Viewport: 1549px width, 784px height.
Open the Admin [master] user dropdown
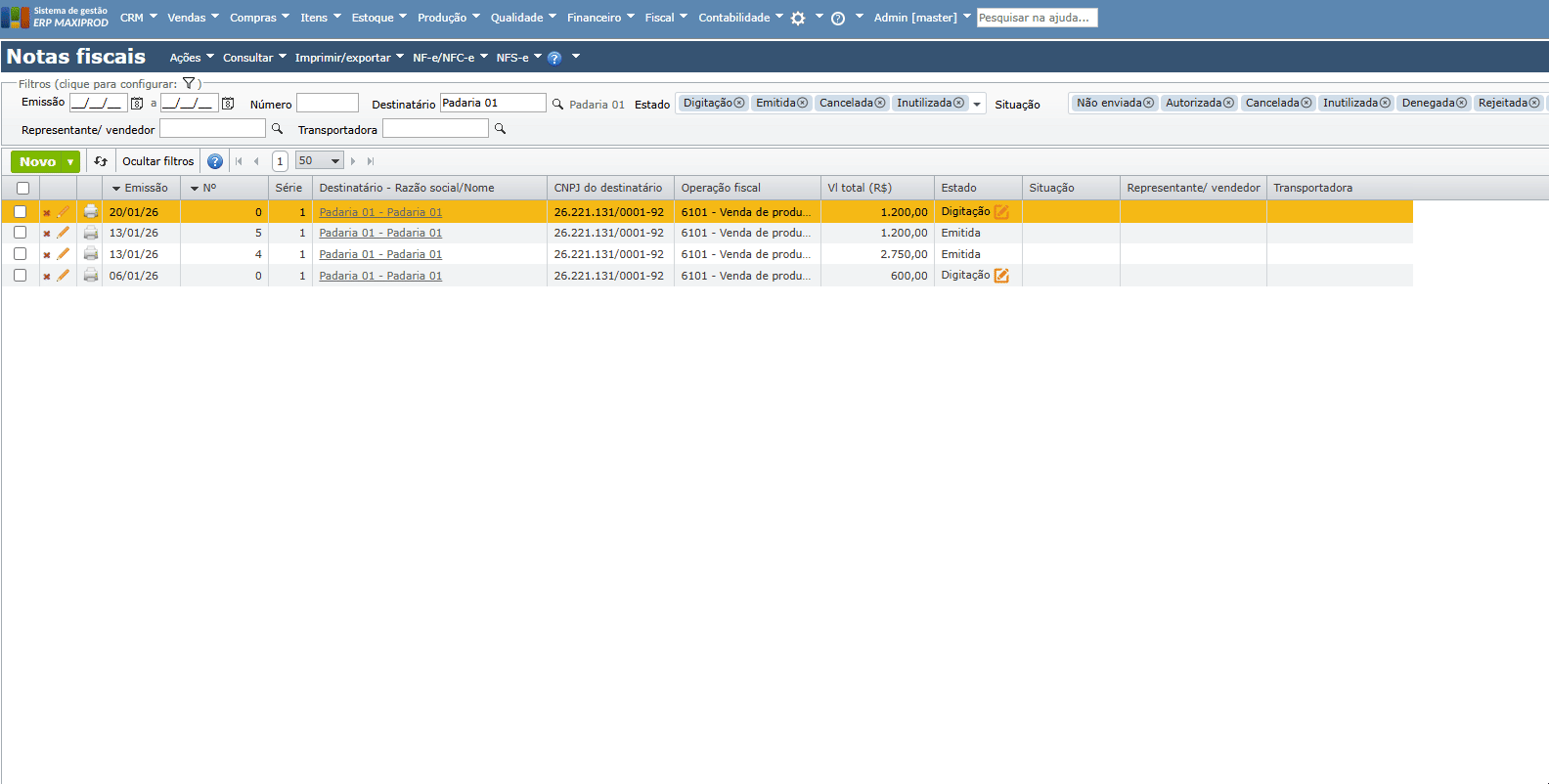click(922, 18)
